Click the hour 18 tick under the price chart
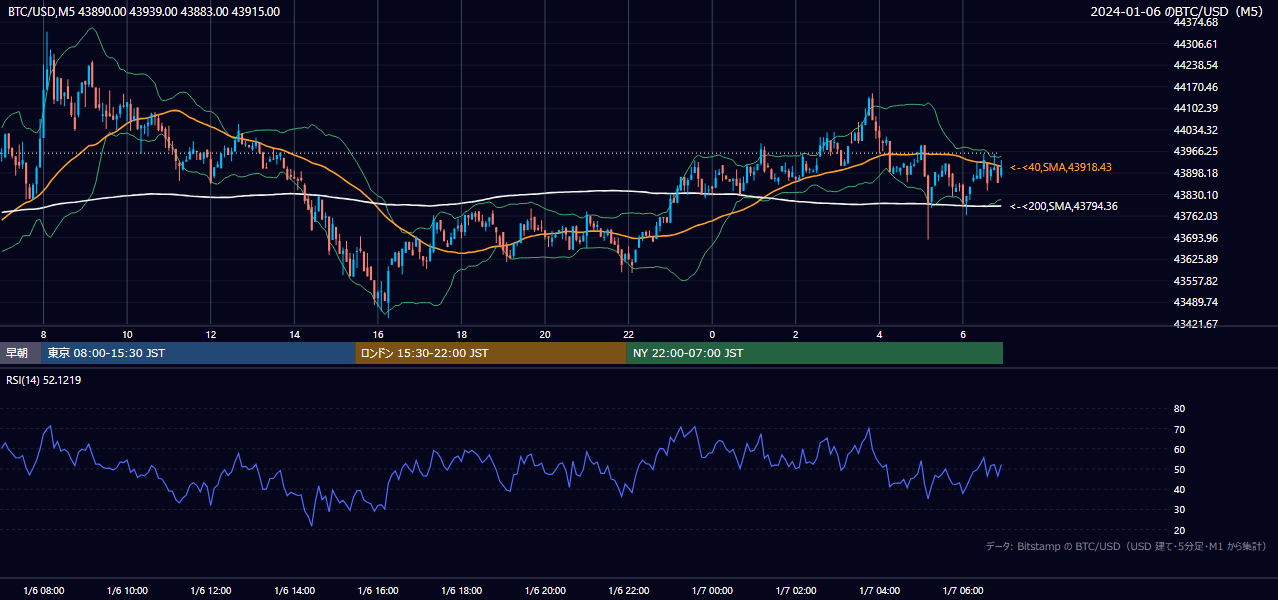 (462, 334)
